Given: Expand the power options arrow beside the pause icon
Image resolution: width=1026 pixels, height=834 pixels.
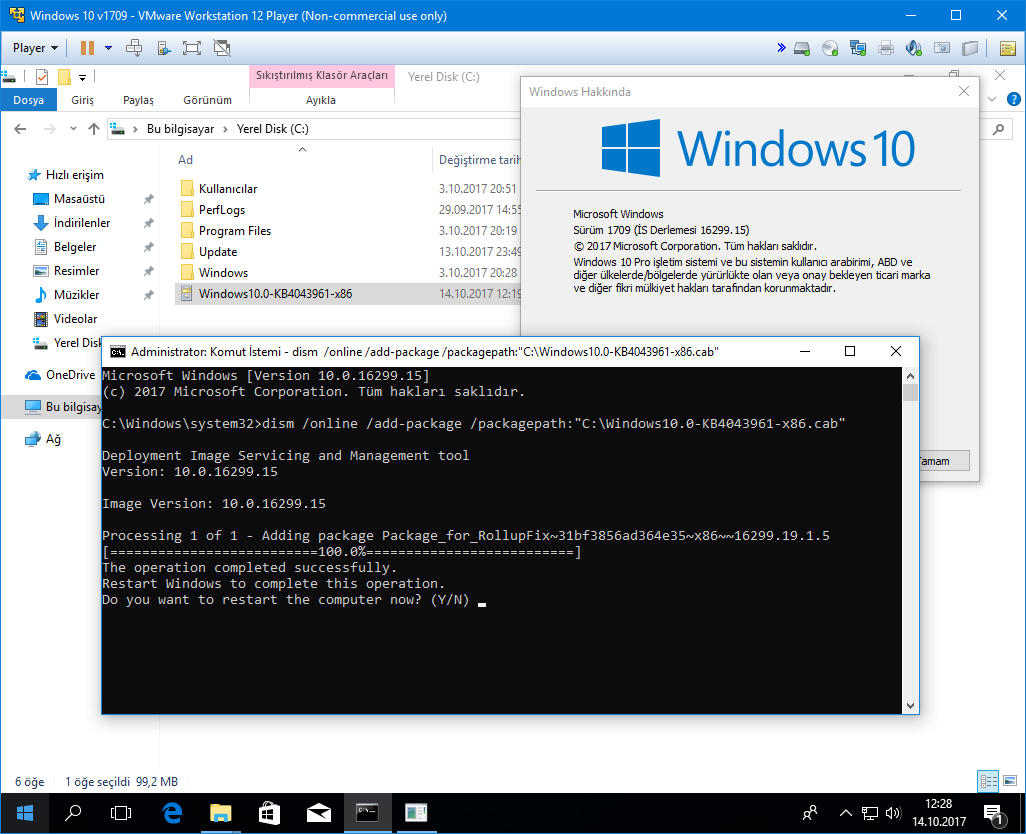Looking at the screenshot, I should pos(109,48).
